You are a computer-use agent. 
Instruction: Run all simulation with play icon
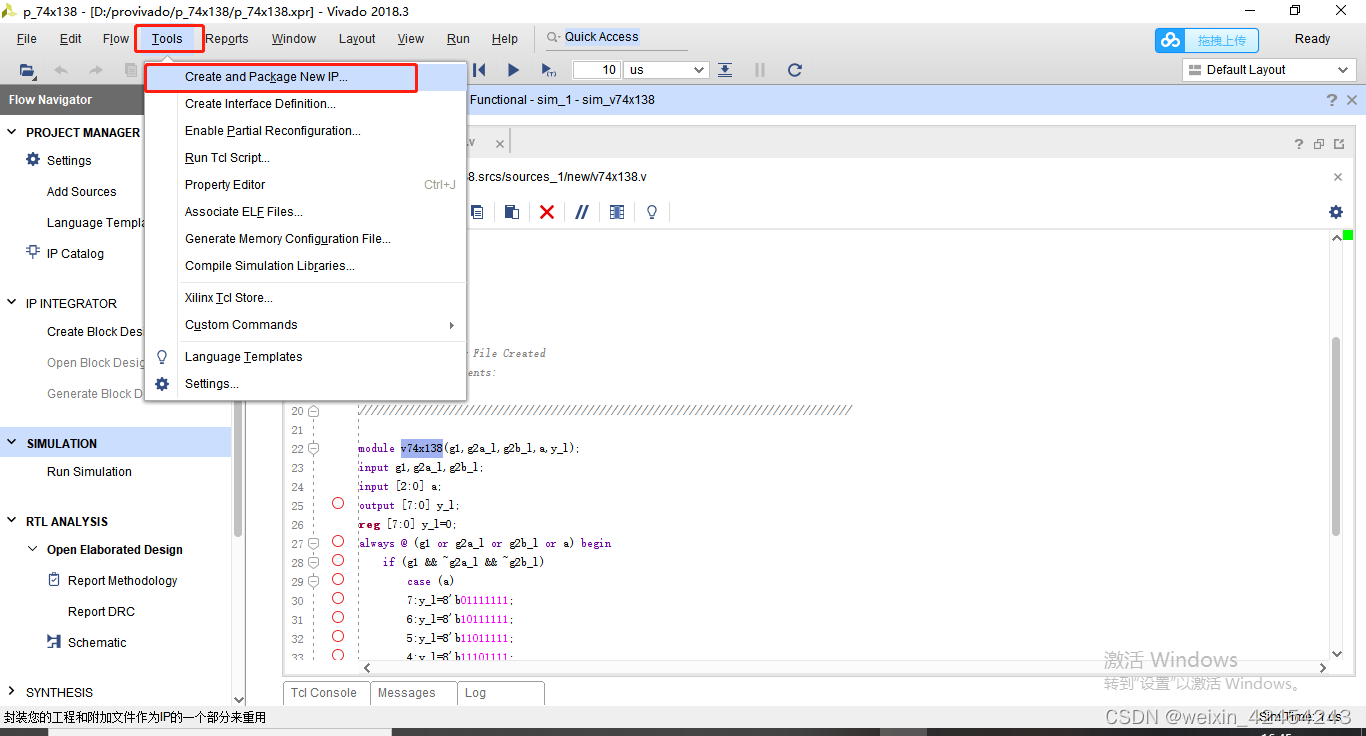(513, 70)
